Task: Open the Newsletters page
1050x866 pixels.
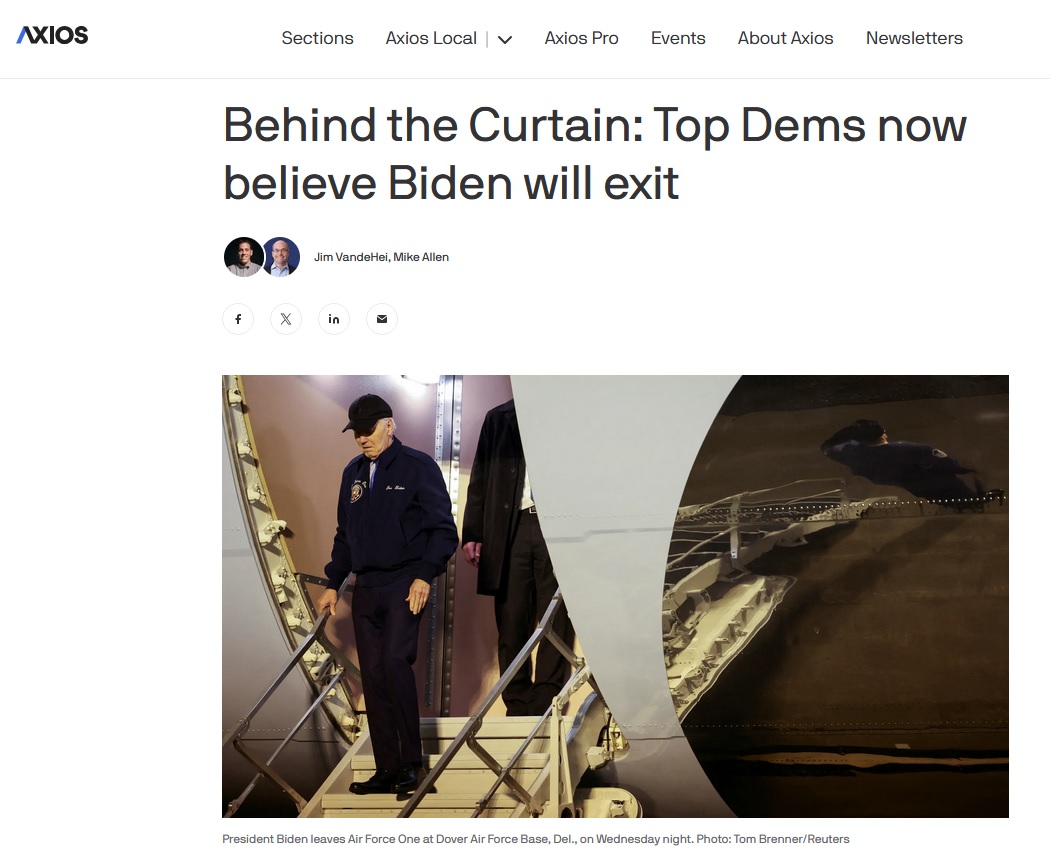Action: [914, 38]
